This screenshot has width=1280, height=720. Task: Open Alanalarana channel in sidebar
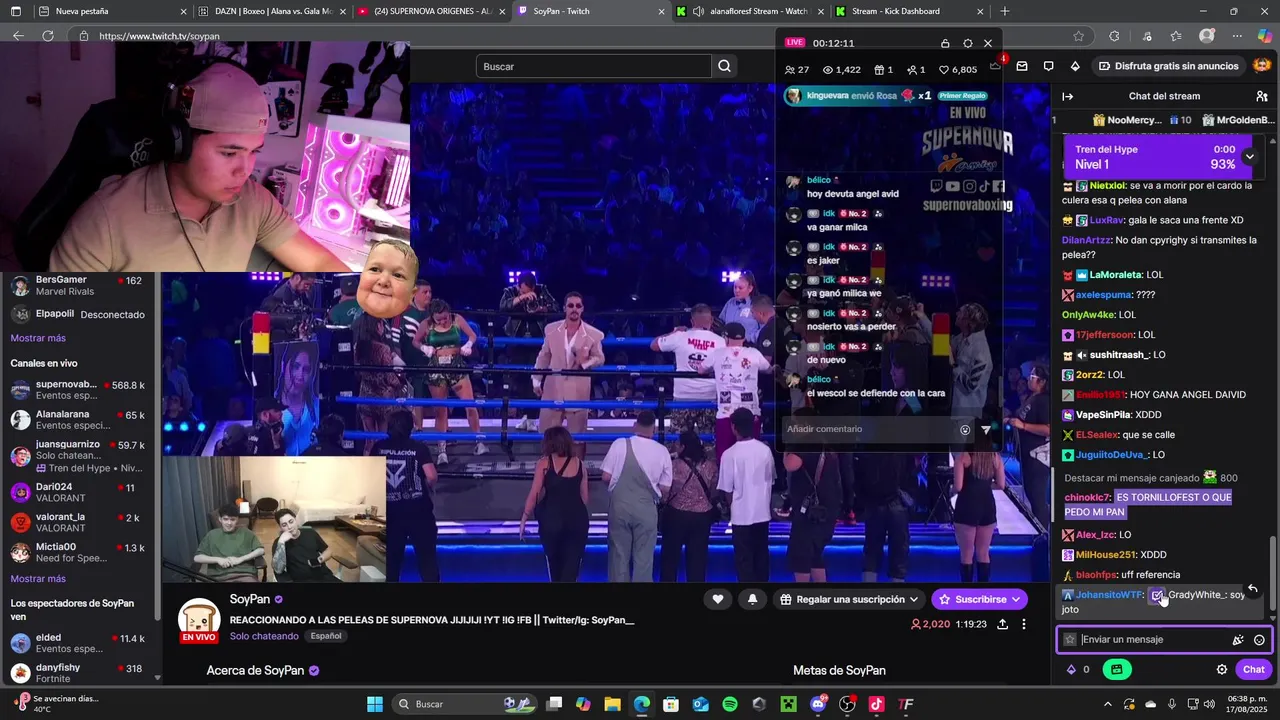tap(78, 419)
